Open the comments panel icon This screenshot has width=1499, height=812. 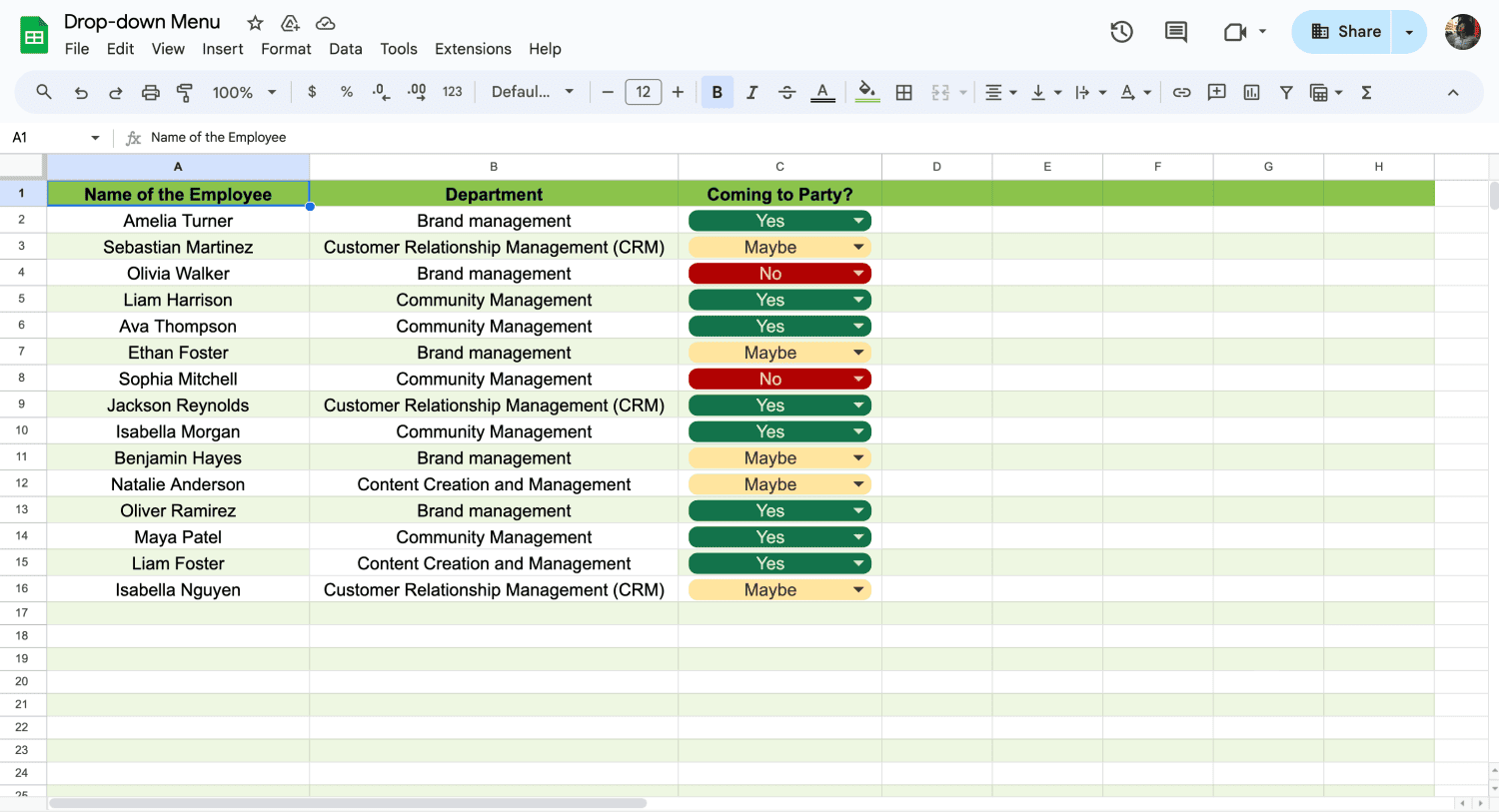pos(1176,32)
